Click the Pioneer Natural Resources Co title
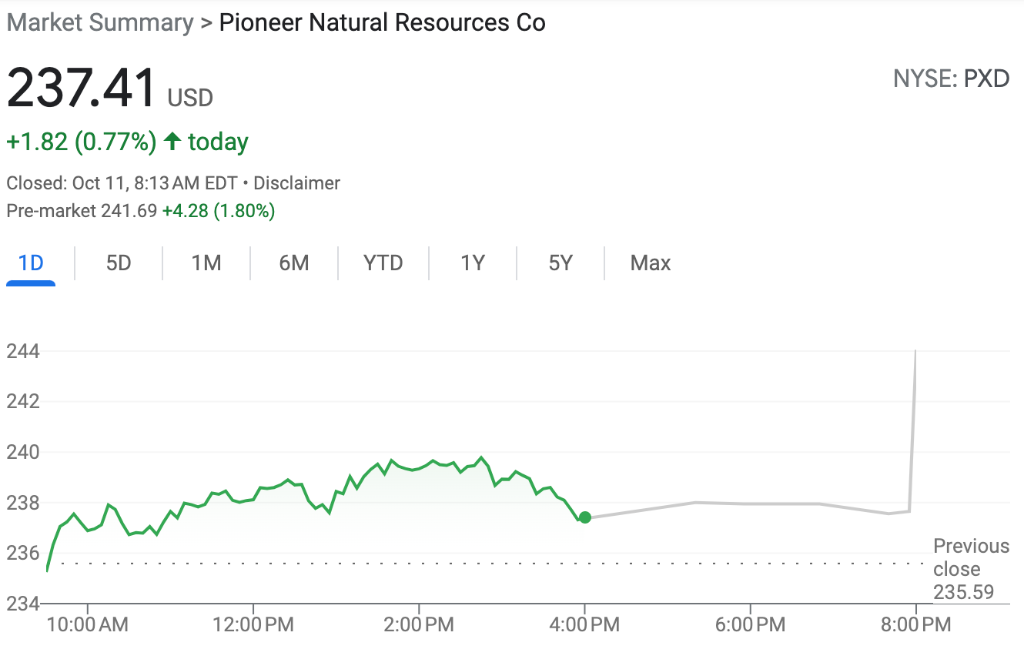This screenshot has height=657, width=1024. tap(382, 23)
